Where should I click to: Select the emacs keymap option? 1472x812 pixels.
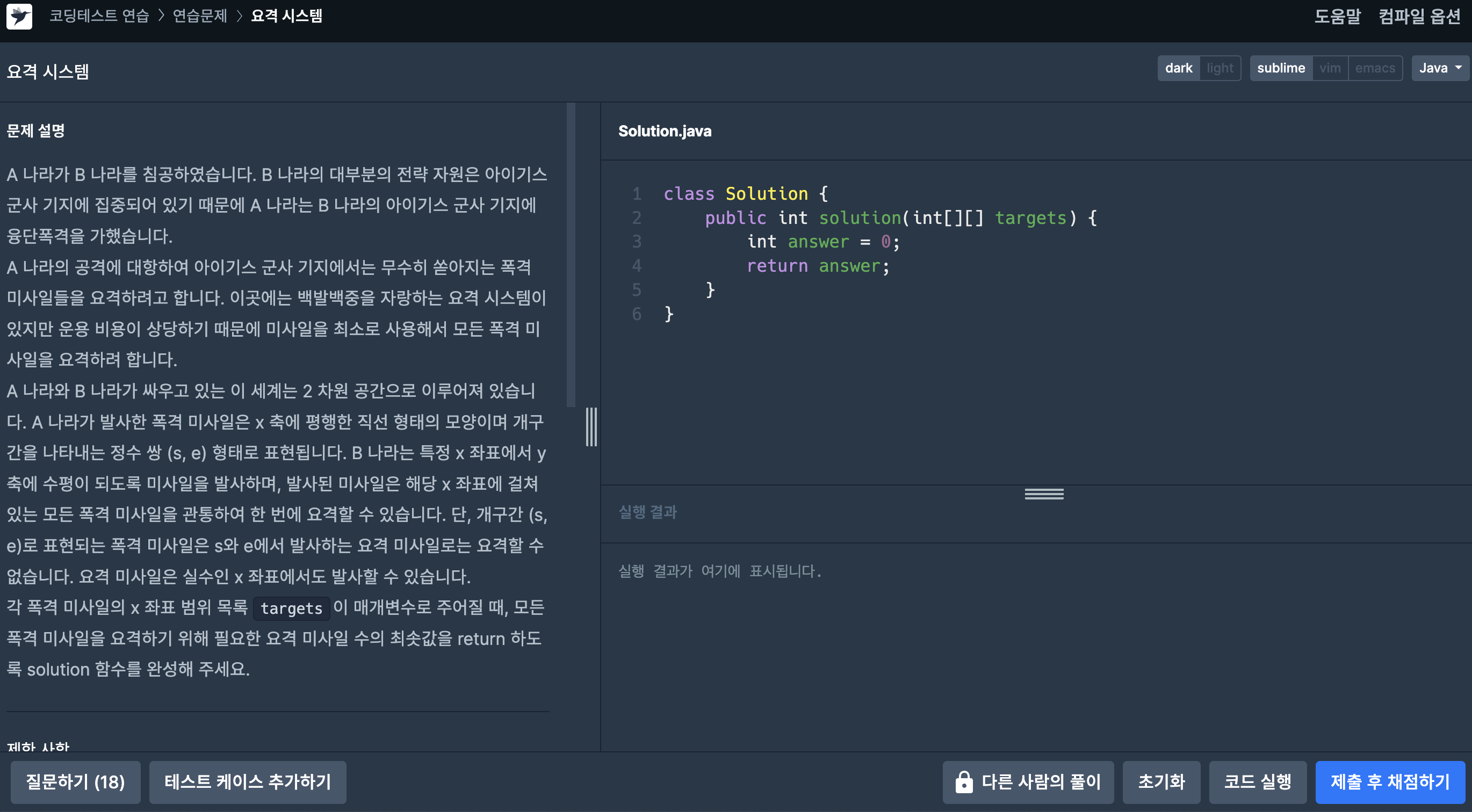pyautogui.click(x=1374, y=69)
